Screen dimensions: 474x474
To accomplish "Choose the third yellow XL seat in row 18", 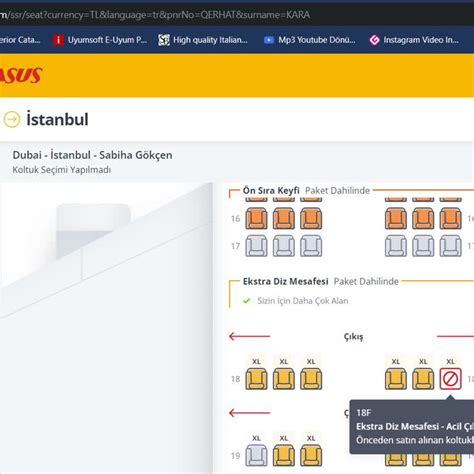I will [x=311, y=379].
